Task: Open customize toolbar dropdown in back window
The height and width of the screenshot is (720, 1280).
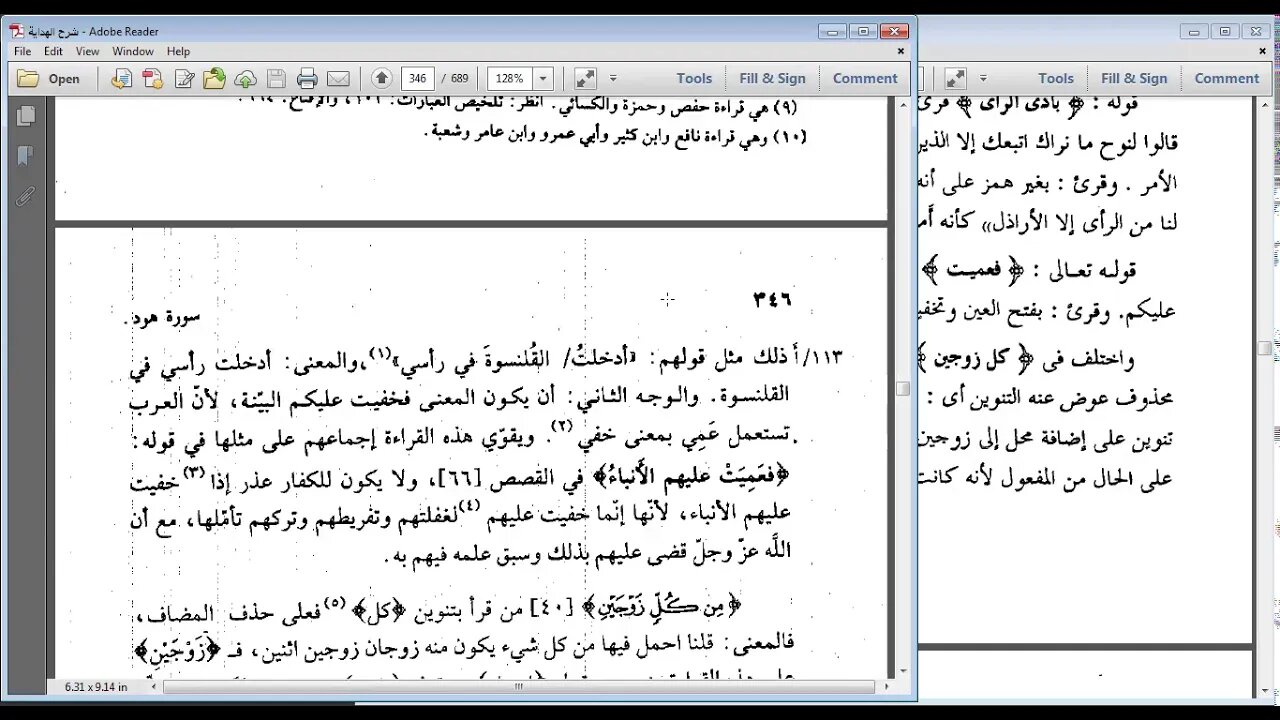Action: [x=983, y=79]
